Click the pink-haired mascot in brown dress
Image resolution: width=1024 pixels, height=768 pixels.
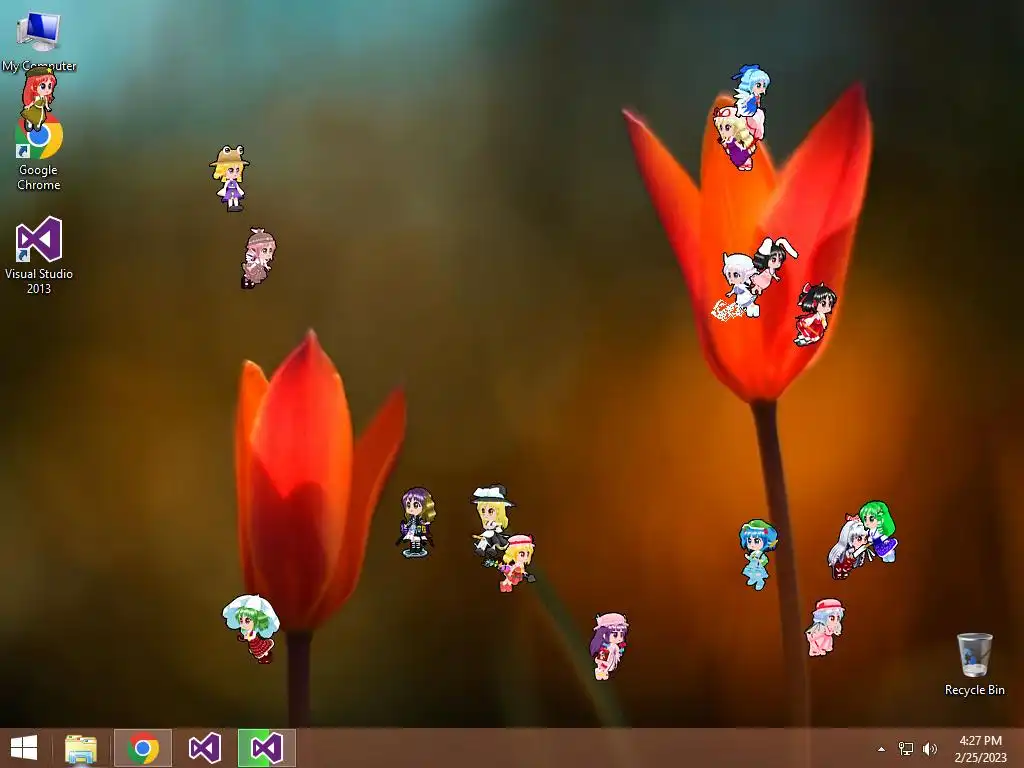click(x=259, y=258)
